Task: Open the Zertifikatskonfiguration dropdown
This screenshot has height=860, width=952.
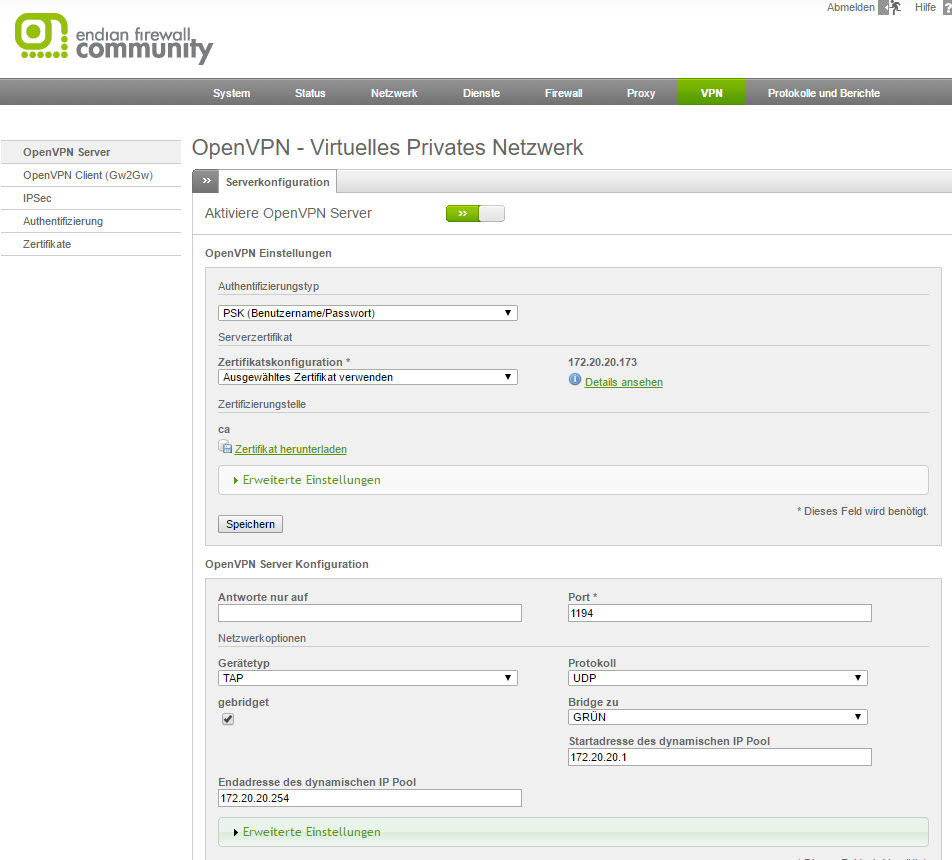Action: click(x=367, y=377)
